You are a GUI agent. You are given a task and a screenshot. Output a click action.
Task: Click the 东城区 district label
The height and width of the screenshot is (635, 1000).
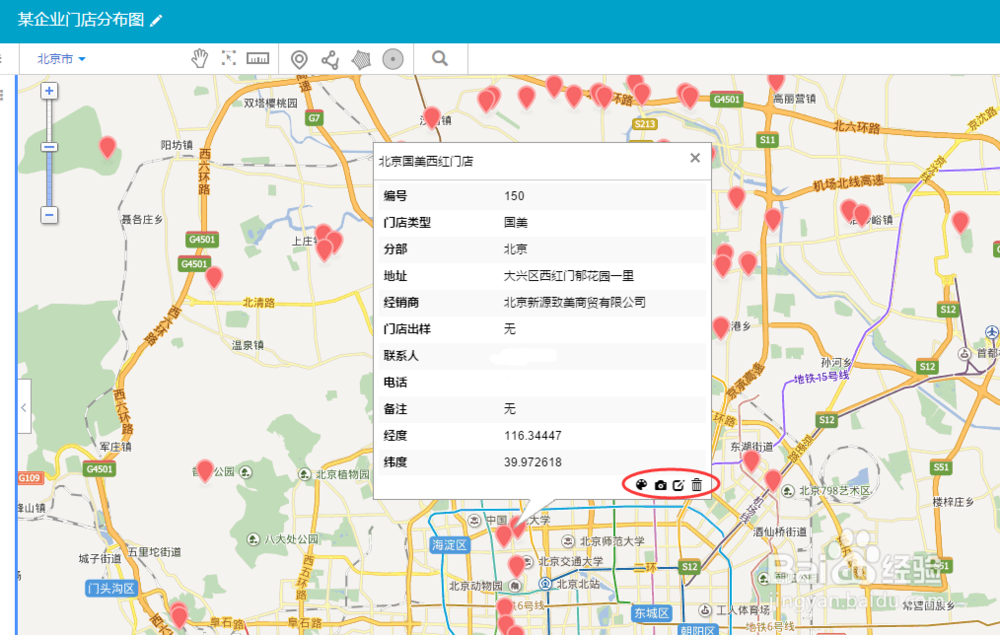tap(651, 613)
